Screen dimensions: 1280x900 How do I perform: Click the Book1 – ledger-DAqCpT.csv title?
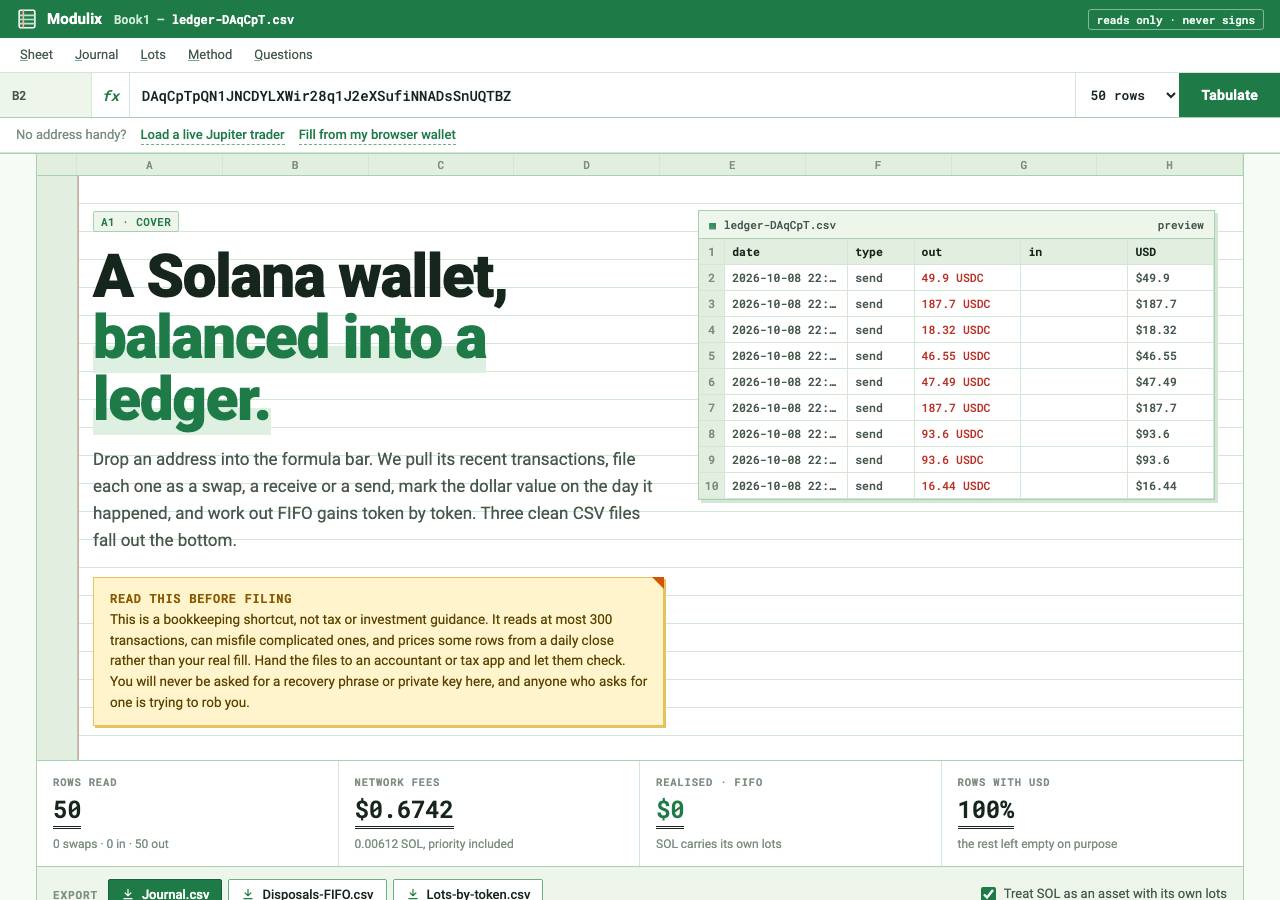pyautogui.click(x=204, y=19)
